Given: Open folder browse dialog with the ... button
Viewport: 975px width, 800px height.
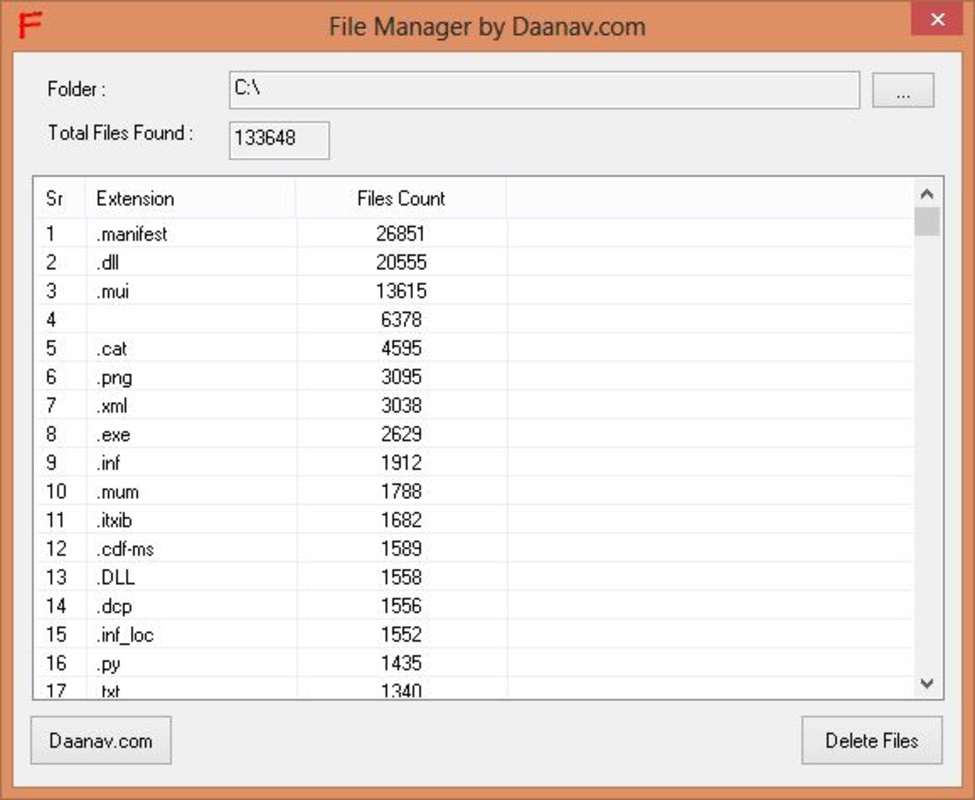Looking at the screenshot, I should pyautogui.click(x=903, y=90).
